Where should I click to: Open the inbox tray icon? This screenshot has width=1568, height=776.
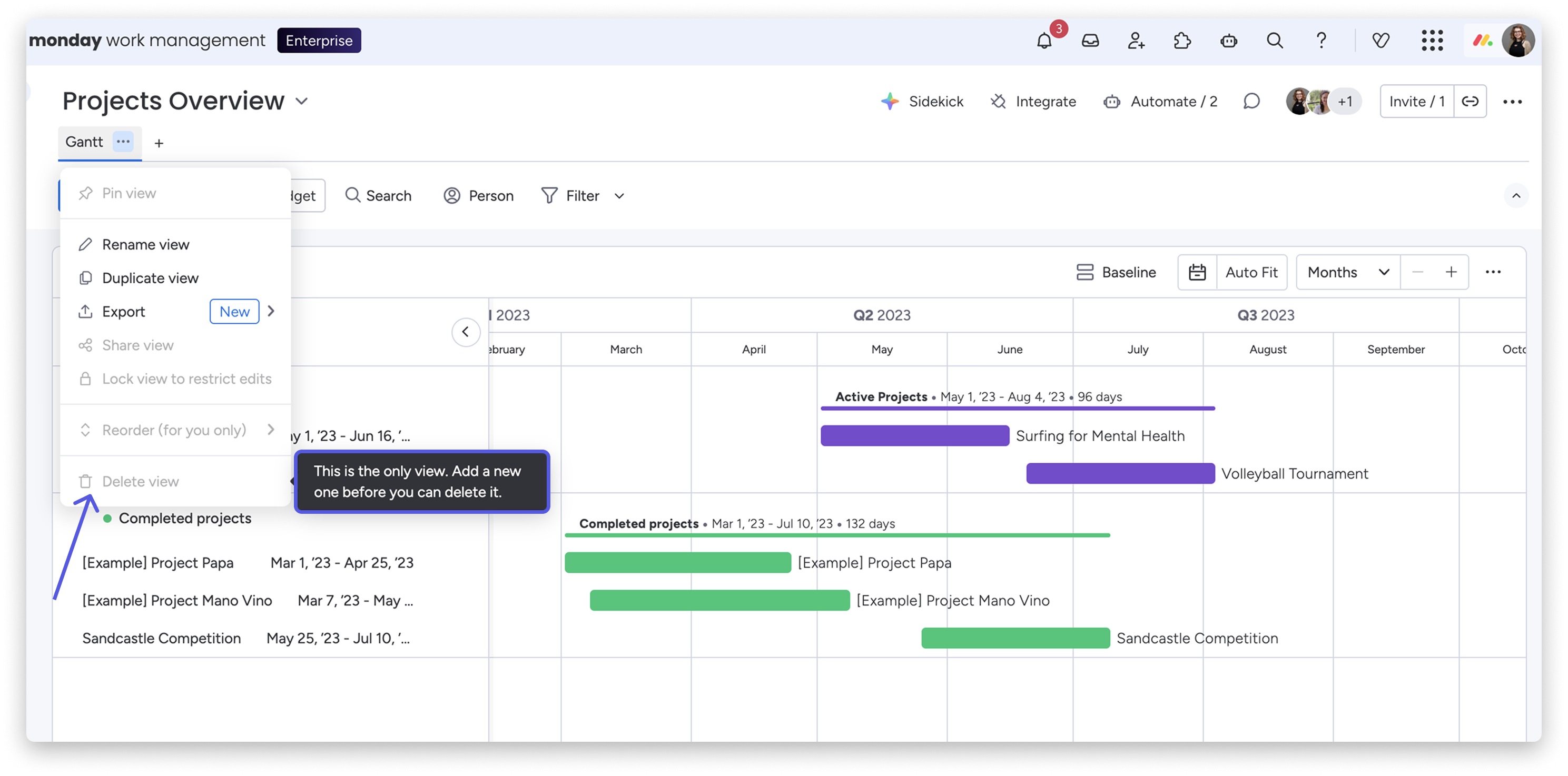pos(1090,41)
